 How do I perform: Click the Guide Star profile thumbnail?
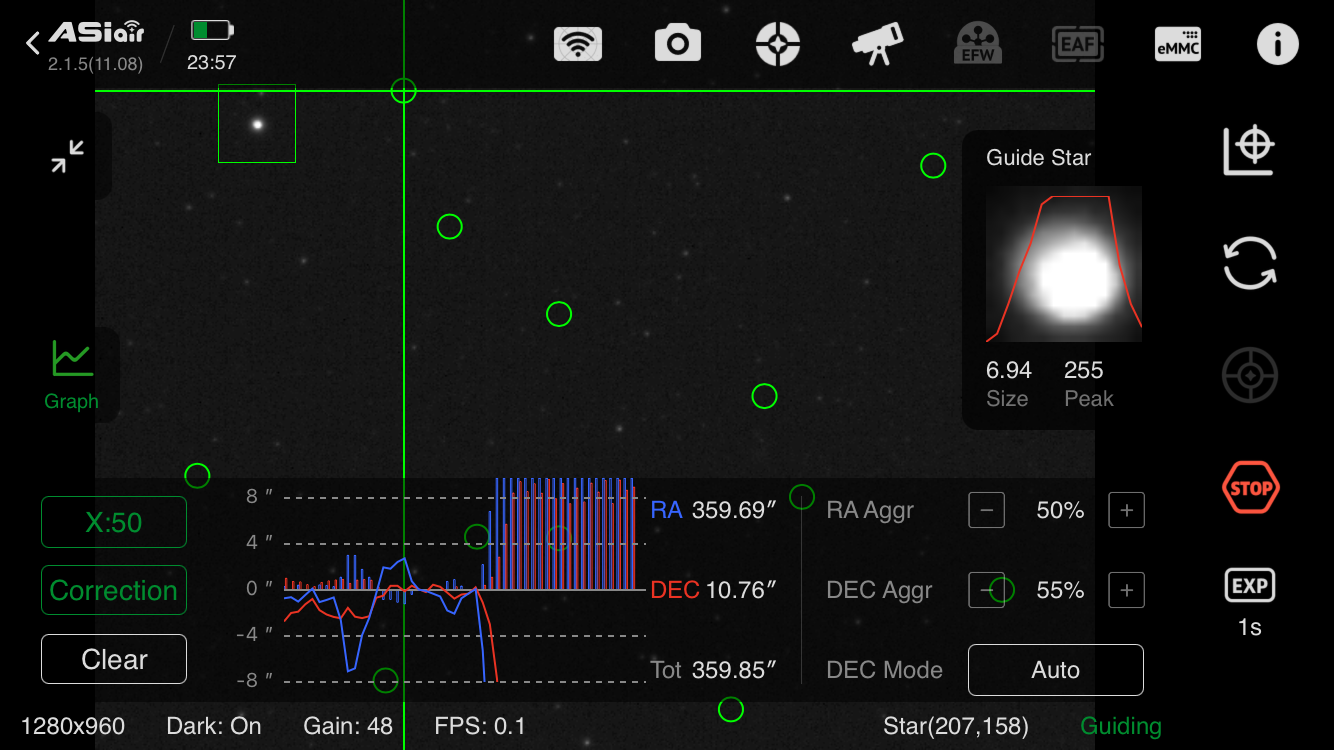[1064, 264]
